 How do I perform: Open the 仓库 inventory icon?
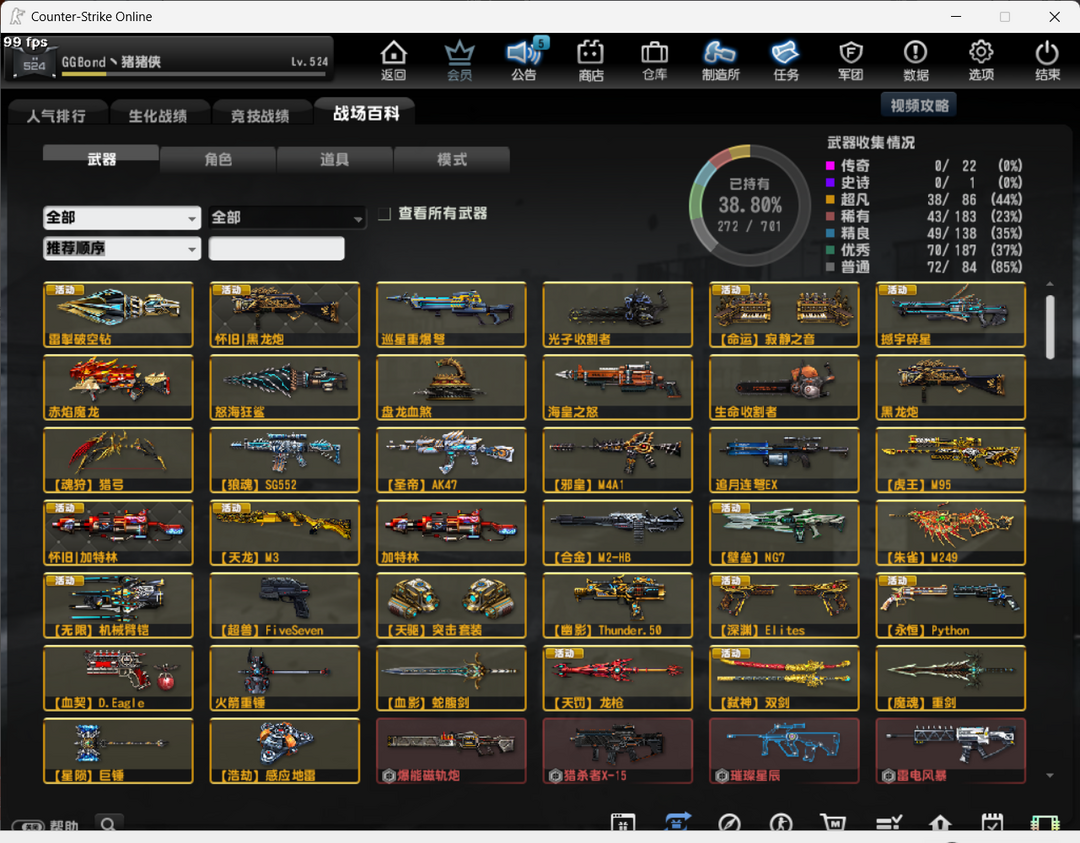[654, 61]
